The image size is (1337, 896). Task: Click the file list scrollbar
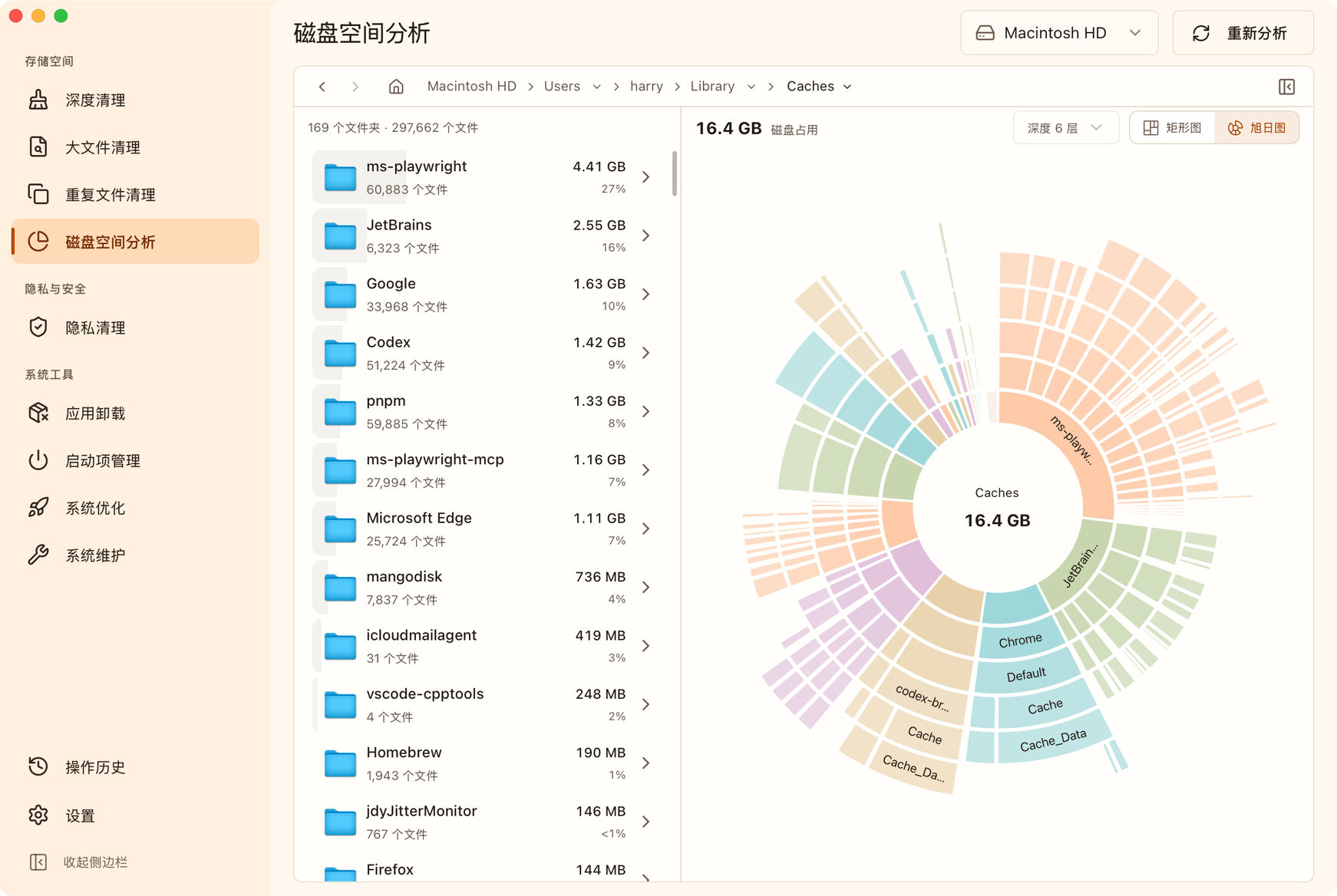click(x=674, y=173)
